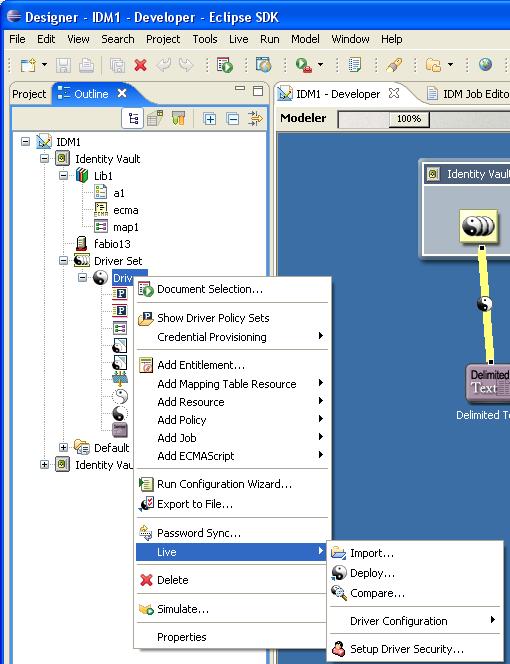Click the flashlight search toolbar icon
The width and height of the screenshot is (510, 664).
point(394,65)
